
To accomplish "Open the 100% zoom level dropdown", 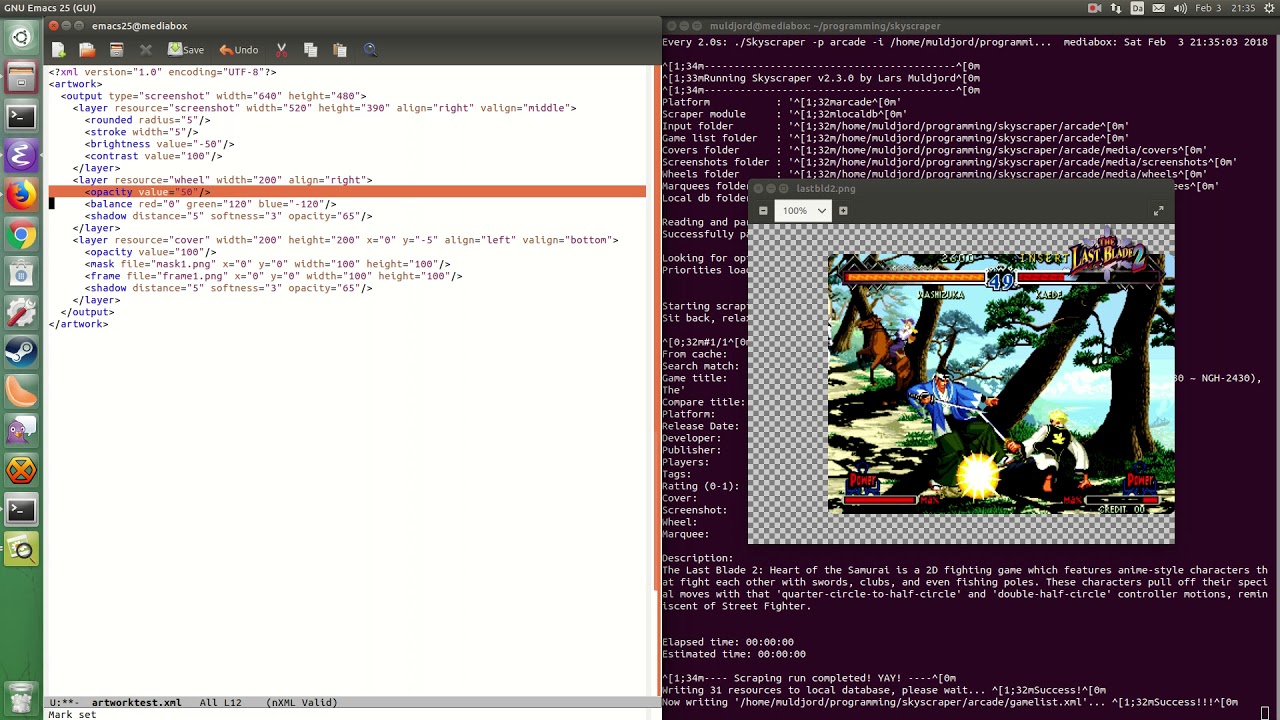I will [x=805, y=211].
